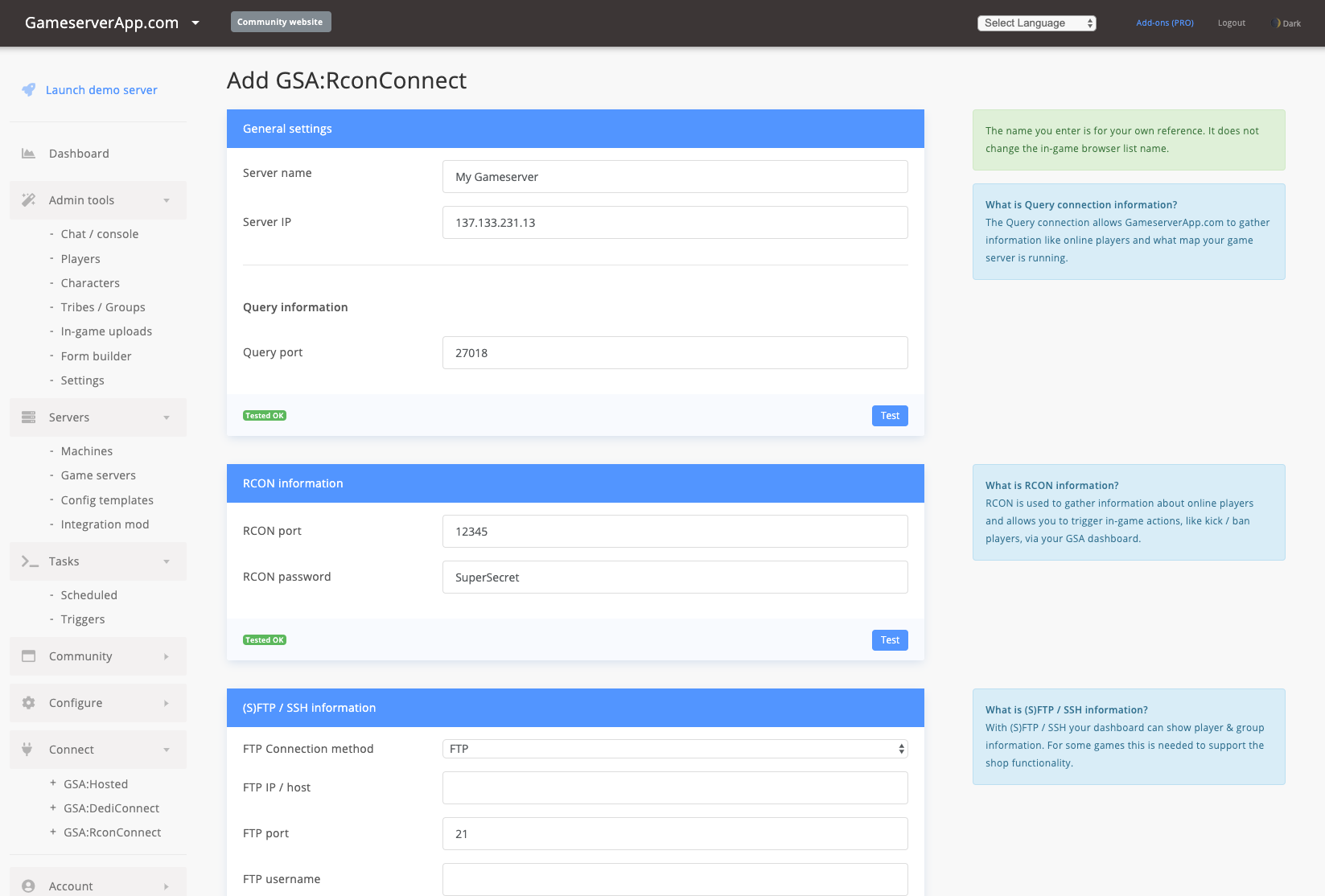Open Settings under Admin tools

(82, 380)
